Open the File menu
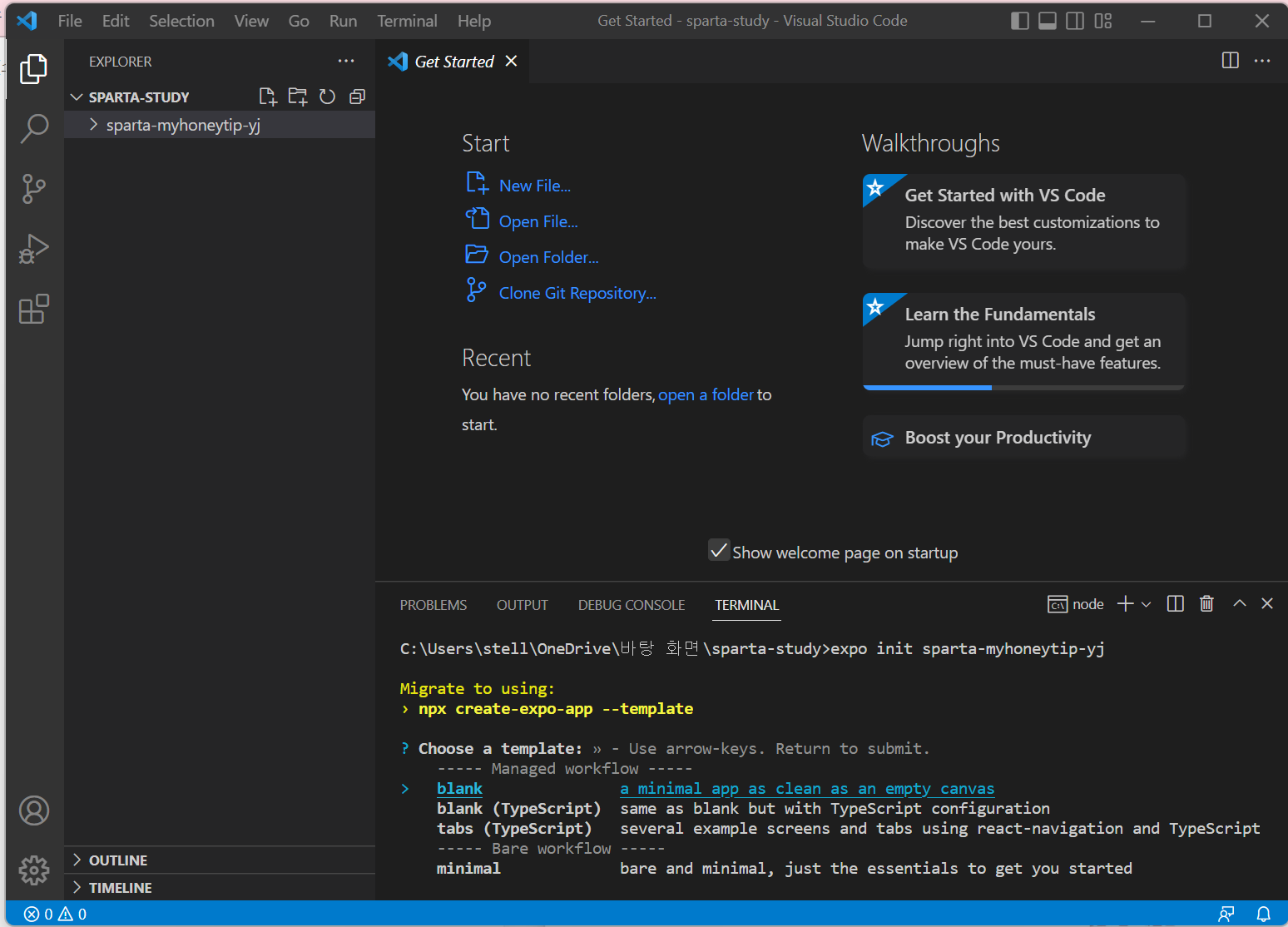Viewport: 1288px width, 927px height. click(x=70, y=21)
